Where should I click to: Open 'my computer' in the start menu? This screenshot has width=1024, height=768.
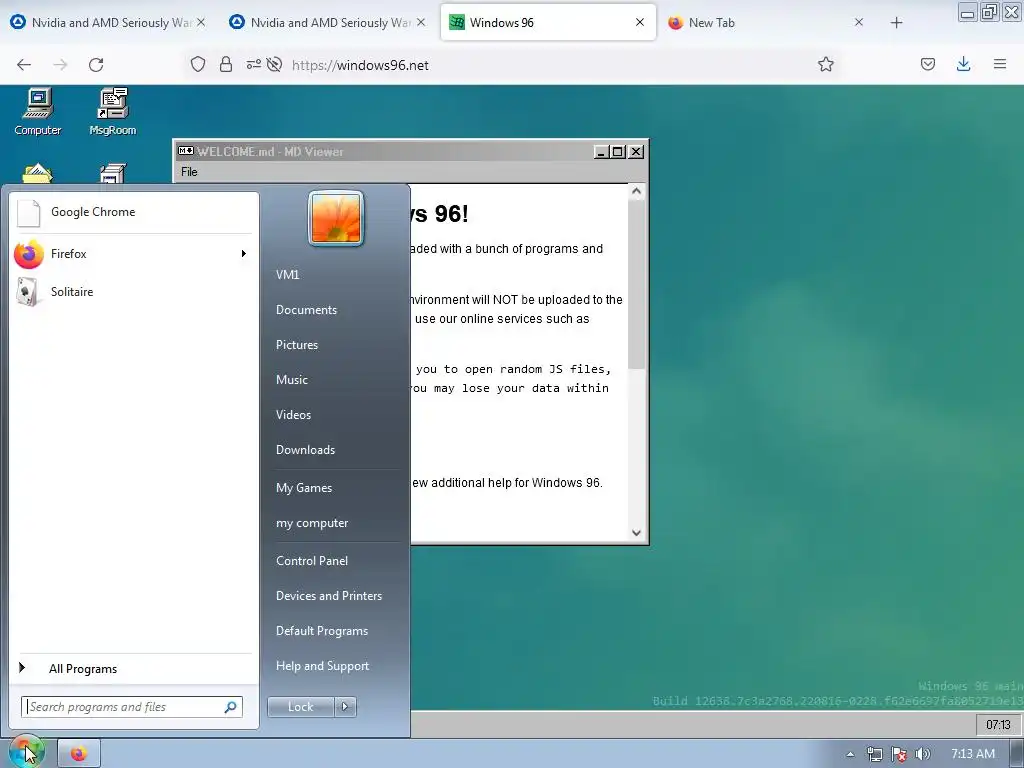(x=312, y=523)
